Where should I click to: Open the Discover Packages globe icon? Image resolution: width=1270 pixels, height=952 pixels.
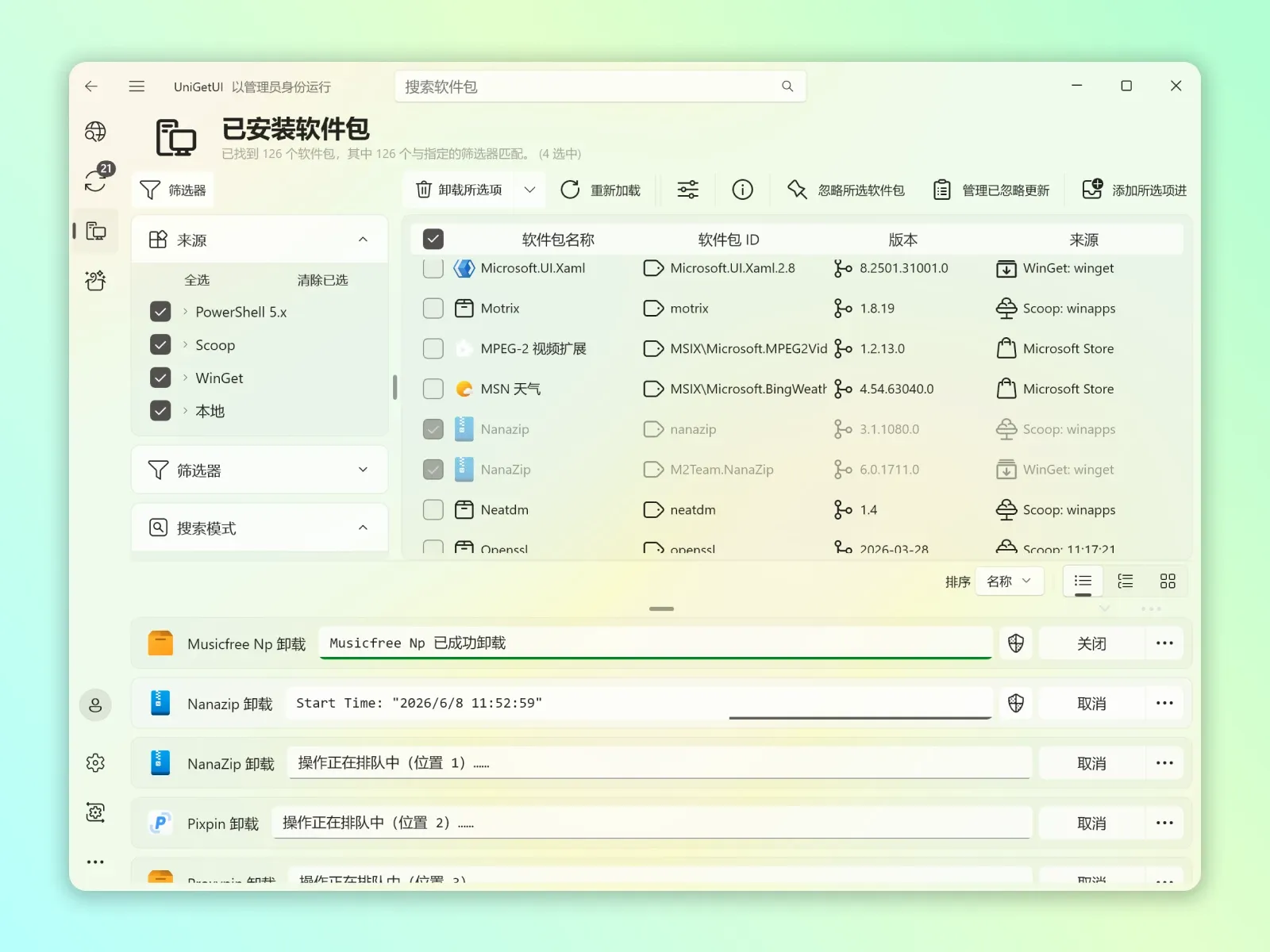pyautogui.click(x=95, y=132)
